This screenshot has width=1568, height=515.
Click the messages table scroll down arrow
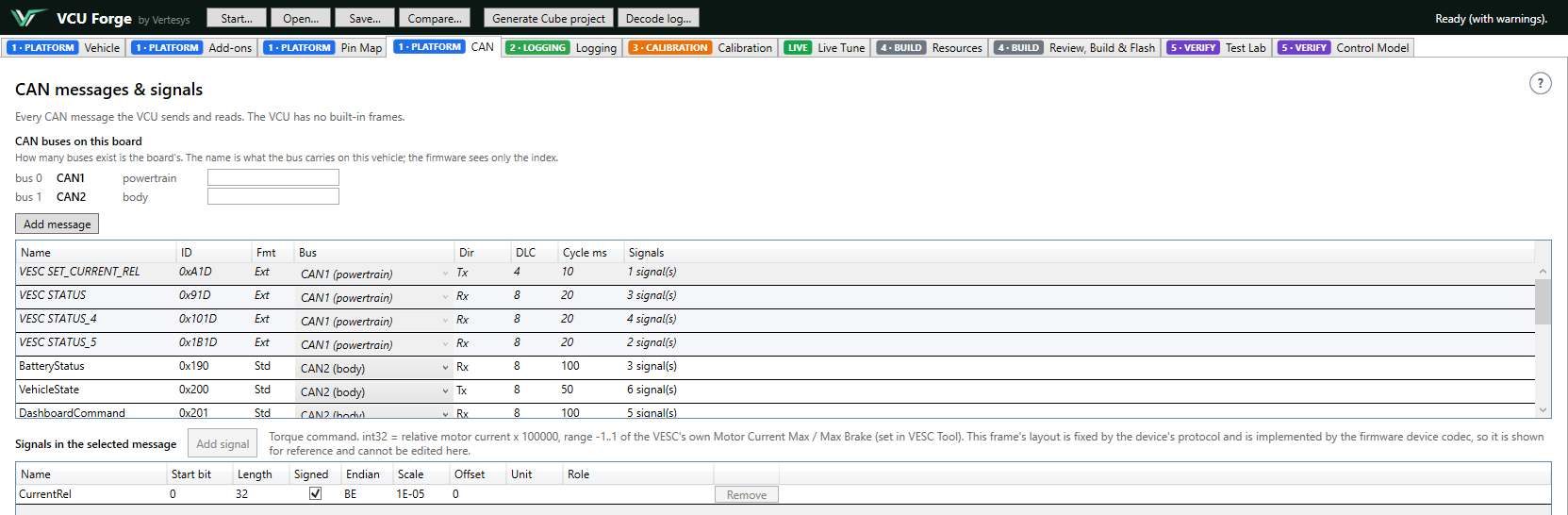[1543, 410]
